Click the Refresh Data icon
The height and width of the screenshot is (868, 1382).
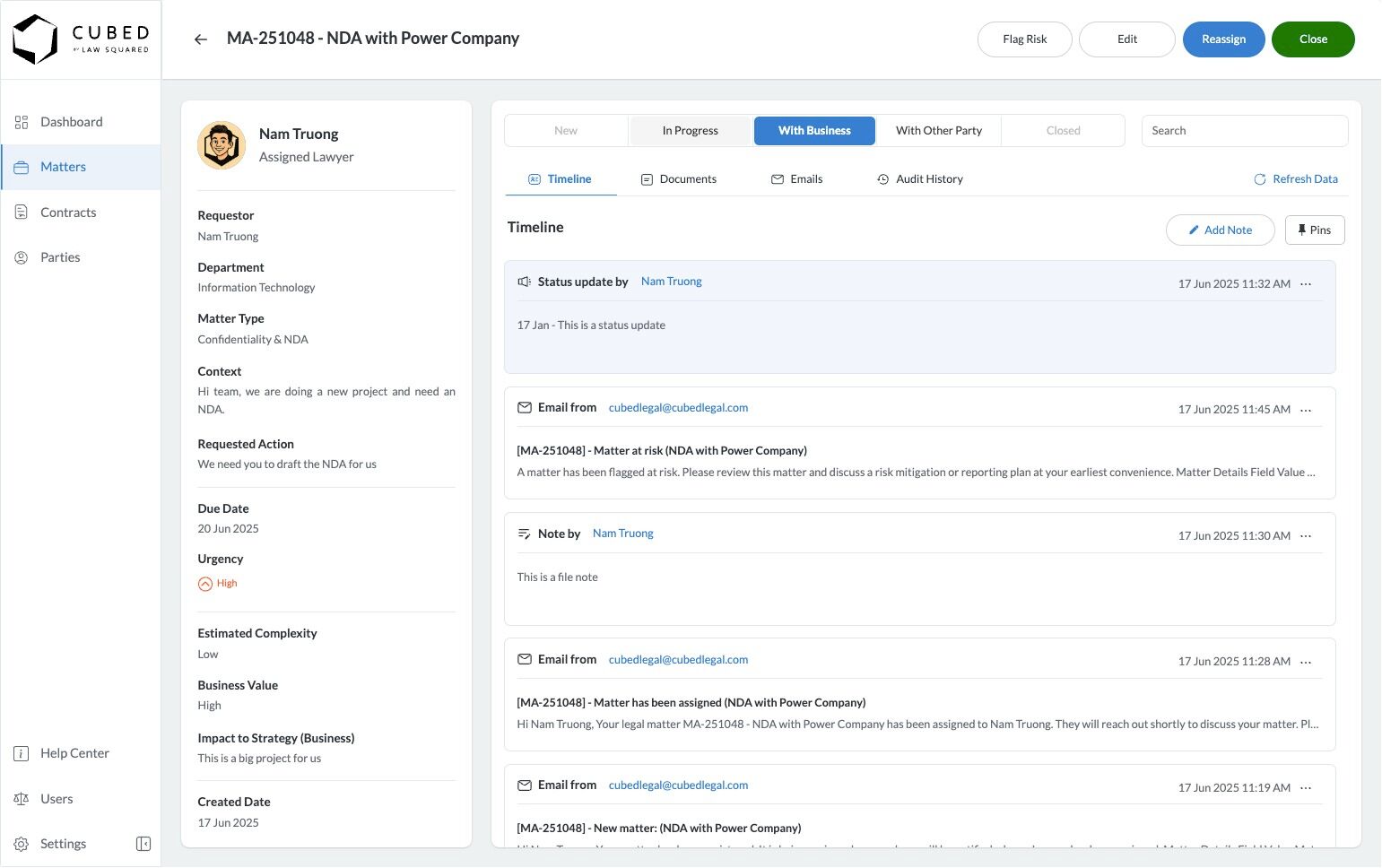pos(1260,179)
